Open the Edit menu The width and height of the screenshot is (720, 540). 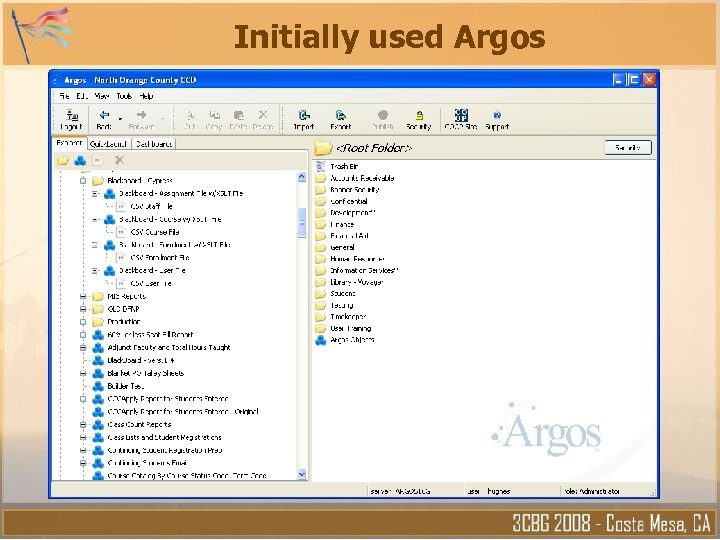pyautogui.click(x=82, y=96)
